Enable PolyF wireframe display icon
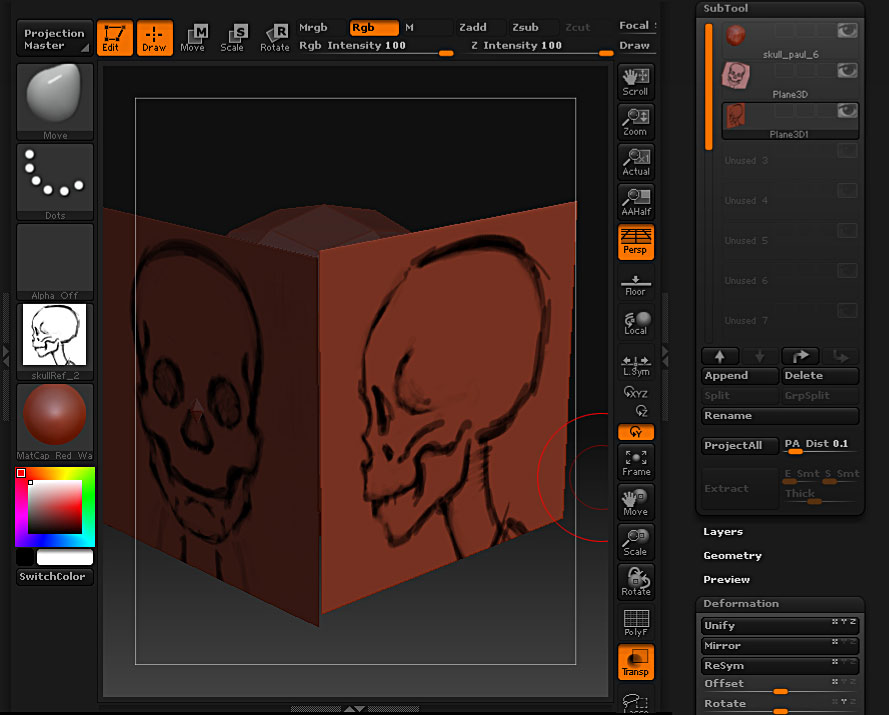Screen dimensions: 889x715 click(635, 622)
